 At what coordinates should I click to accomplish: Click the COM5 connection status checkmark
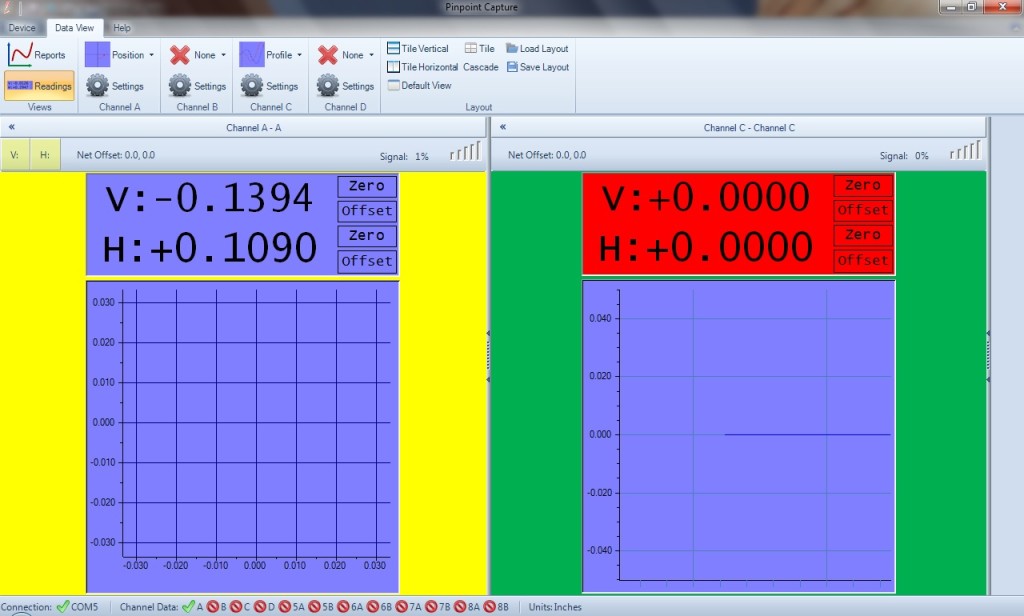(x=63, y=607)
